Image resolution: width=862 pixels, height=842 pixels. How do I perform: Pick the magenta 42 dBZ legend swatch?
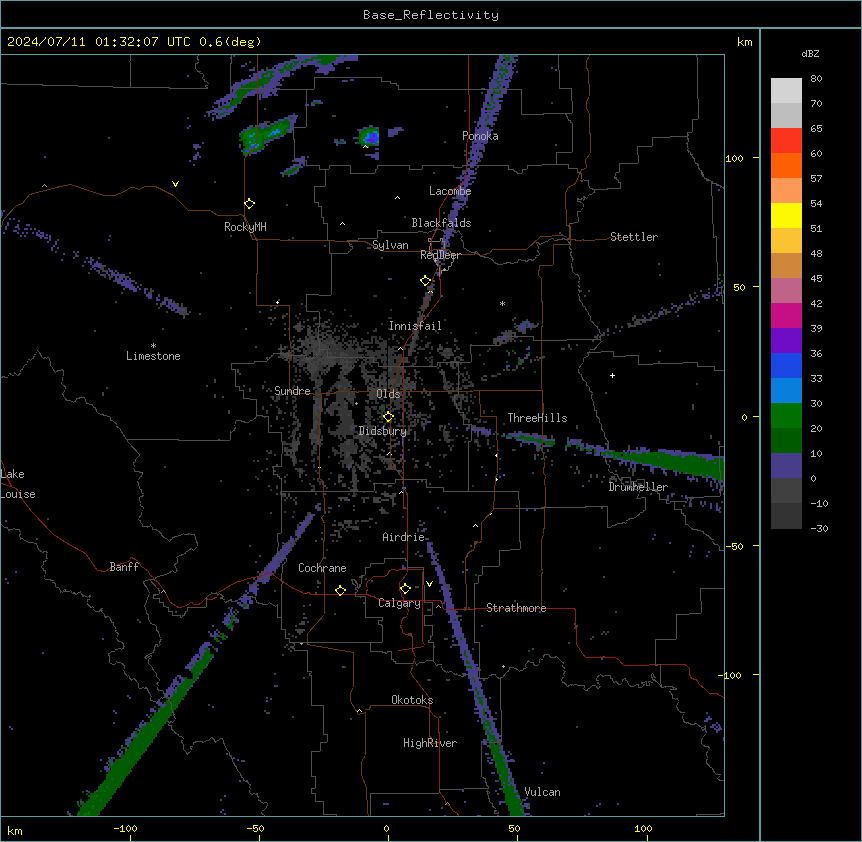[786, 315]
